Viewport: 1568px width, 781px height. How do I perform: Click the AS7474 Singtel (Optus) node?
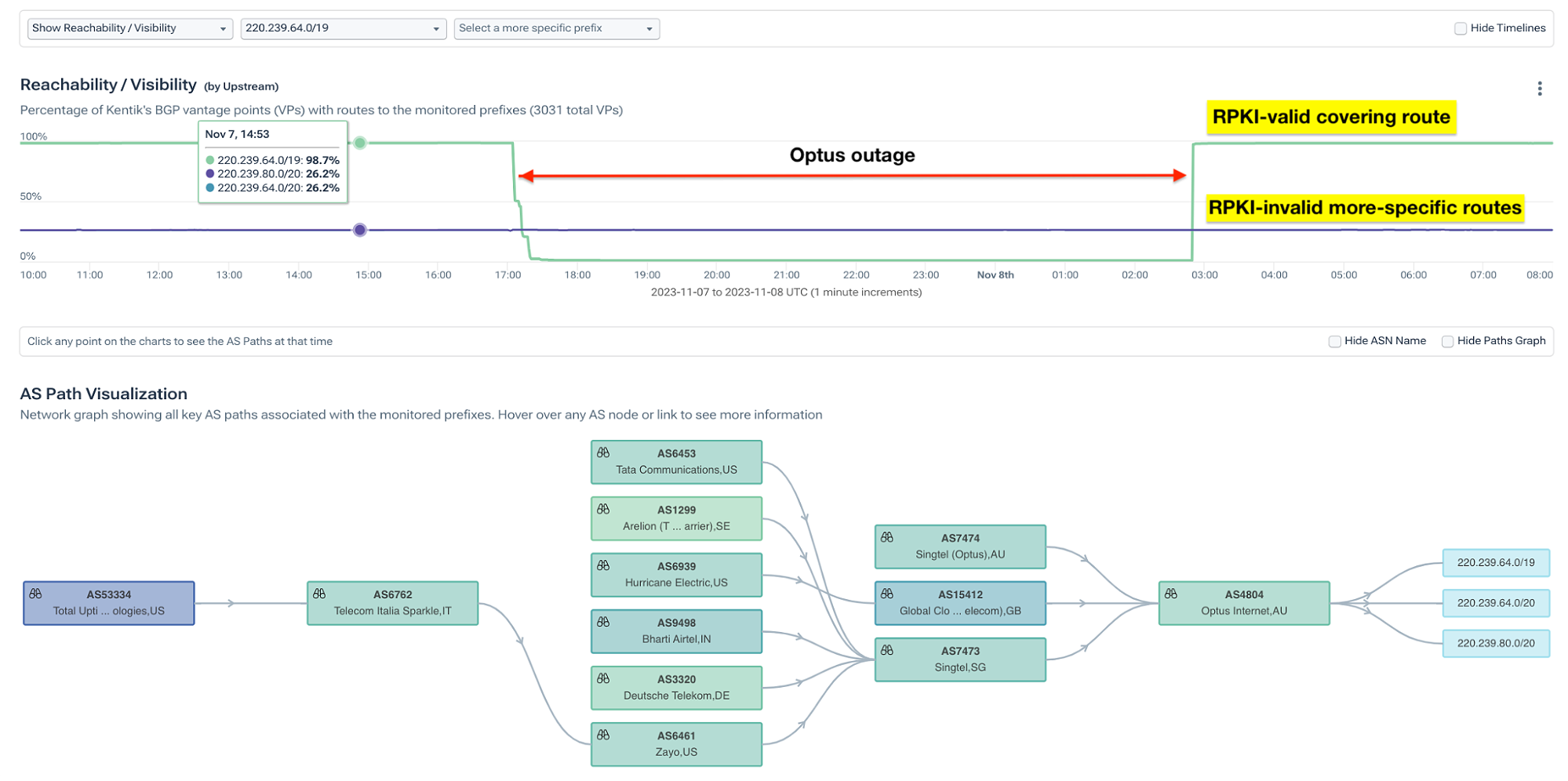(x=960, y=547)
